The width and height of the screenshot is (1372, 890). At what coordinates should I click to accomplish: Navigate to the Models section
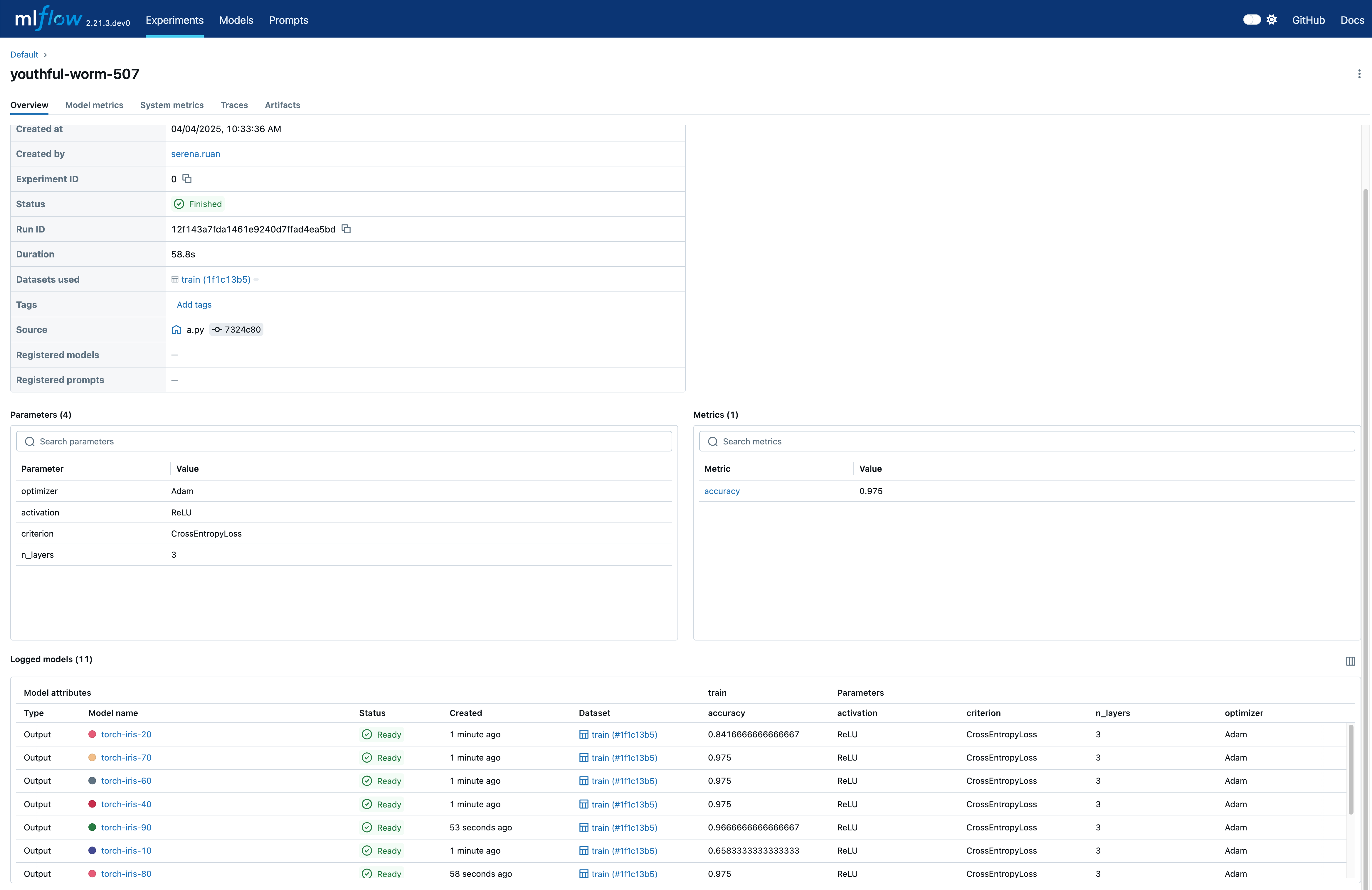click(x=236, y=20)
